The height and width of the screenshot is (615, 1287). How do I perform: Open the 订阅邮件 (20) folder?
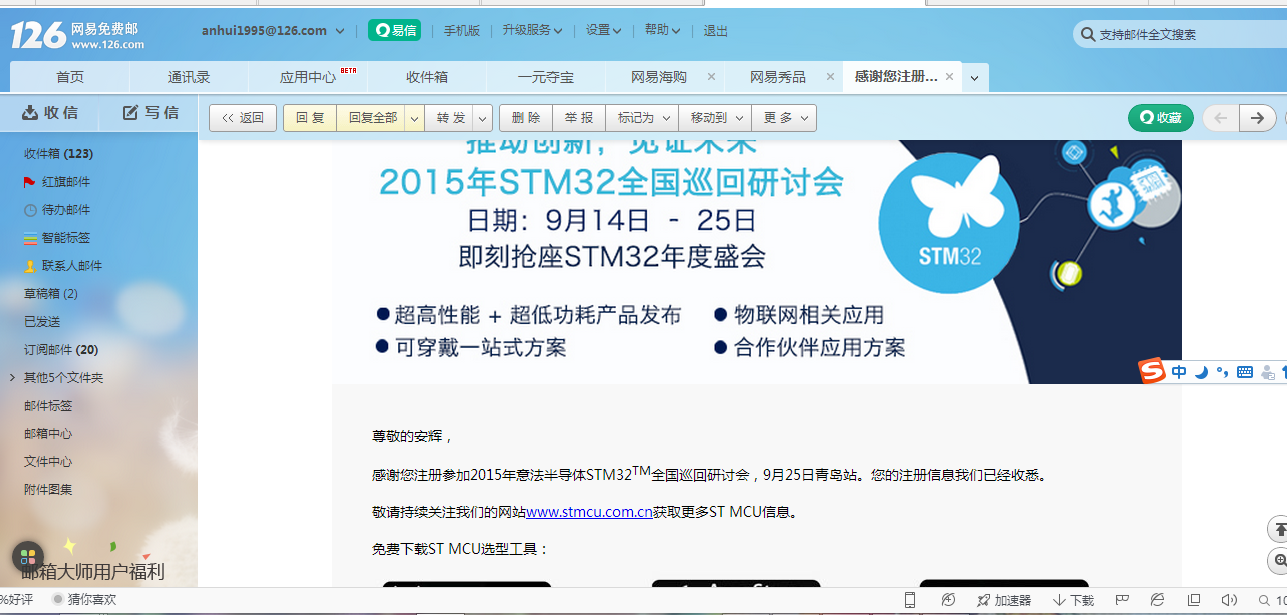click(x=61, y=350)
